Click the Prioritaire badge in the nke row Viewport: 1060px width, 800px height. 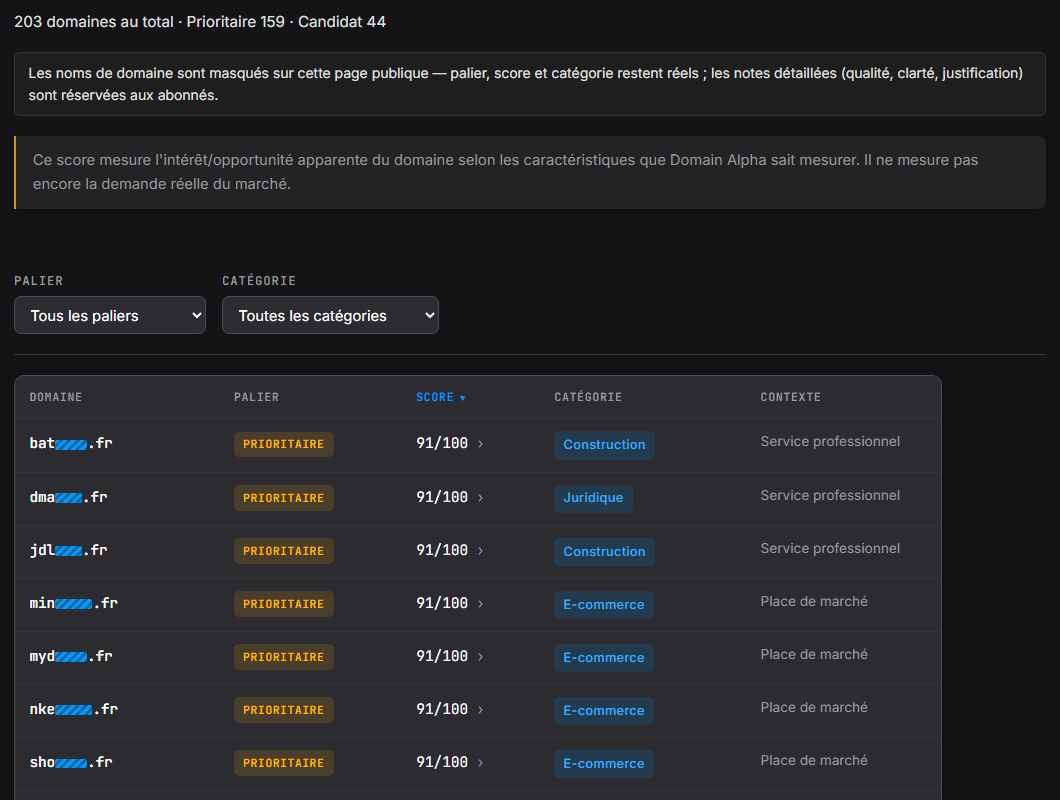click(284, 710)
